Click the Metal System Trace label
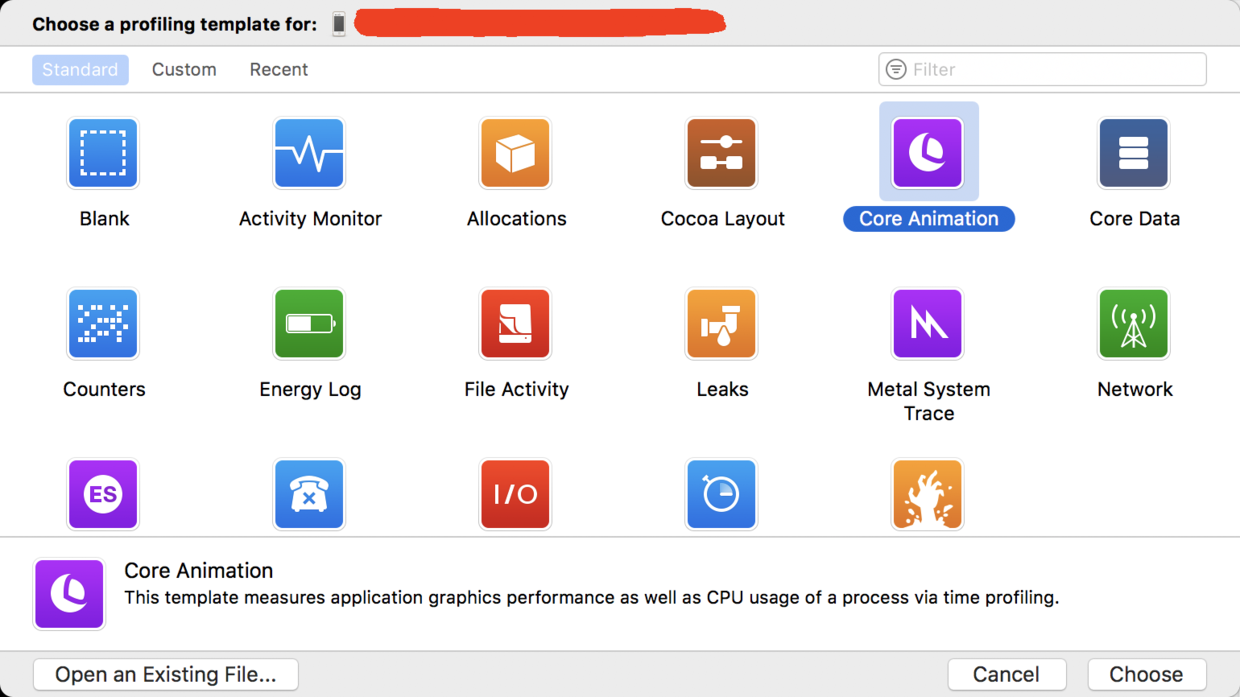Viewport: 1240px width, 697px height. click(x=929, y=401)
